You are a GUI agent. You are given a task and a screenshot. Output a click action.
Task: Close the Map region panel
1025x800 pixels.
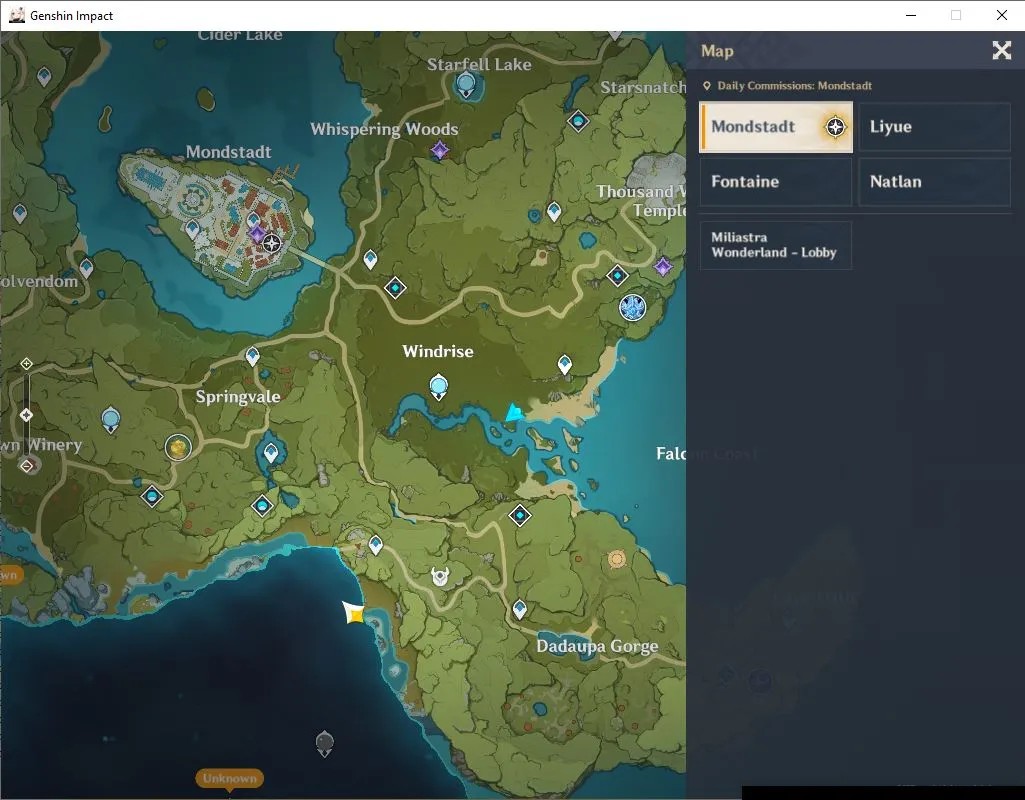coord(1001,50)
